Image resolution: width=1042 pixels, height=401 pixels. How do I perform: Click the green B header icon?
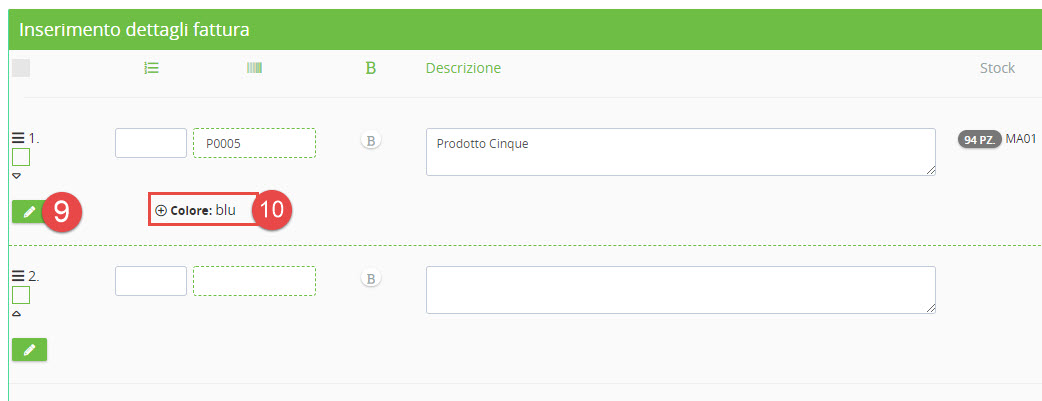point(370,68)
